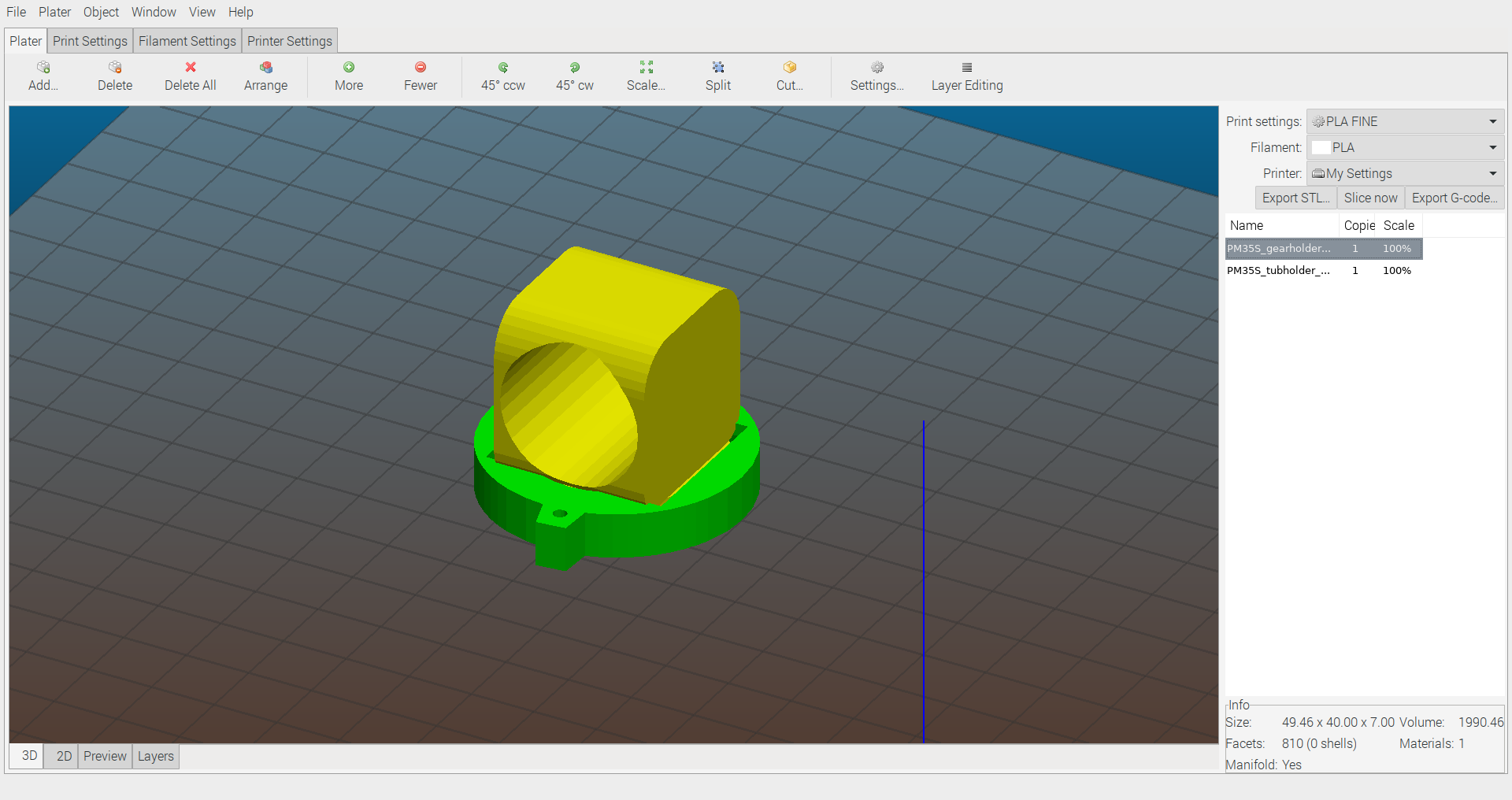Click the Volume value 1990.46

[x=1481, y=722]
